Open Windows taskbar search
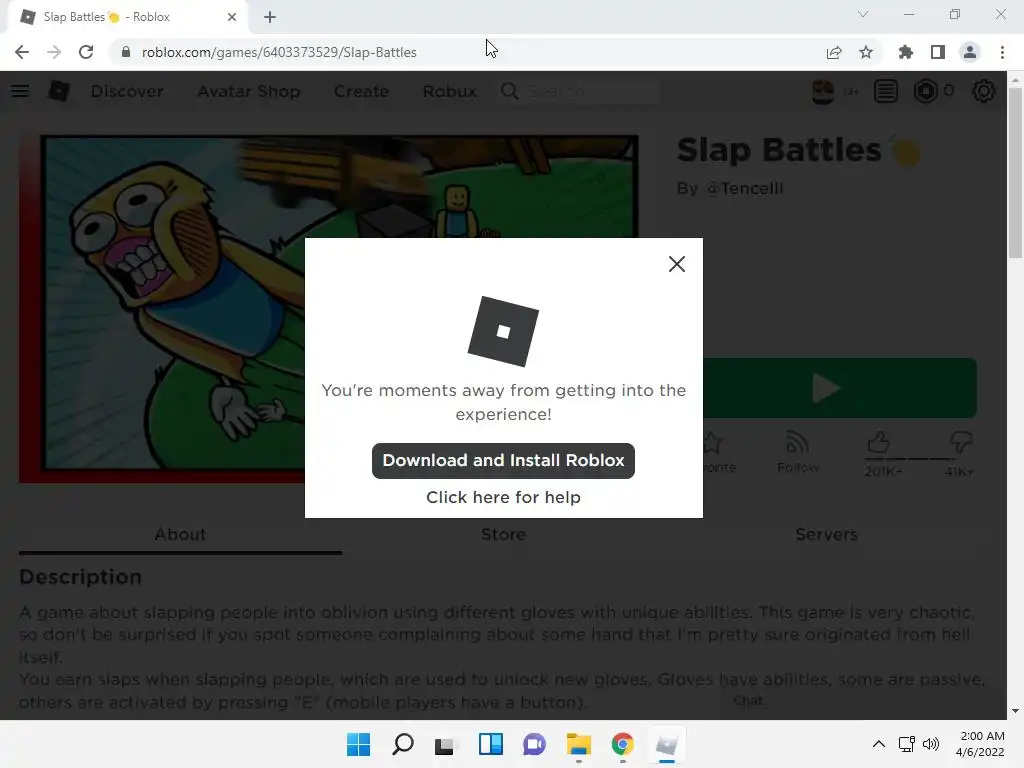Screen dimensions: 1024x768 (x=402, y=744)
